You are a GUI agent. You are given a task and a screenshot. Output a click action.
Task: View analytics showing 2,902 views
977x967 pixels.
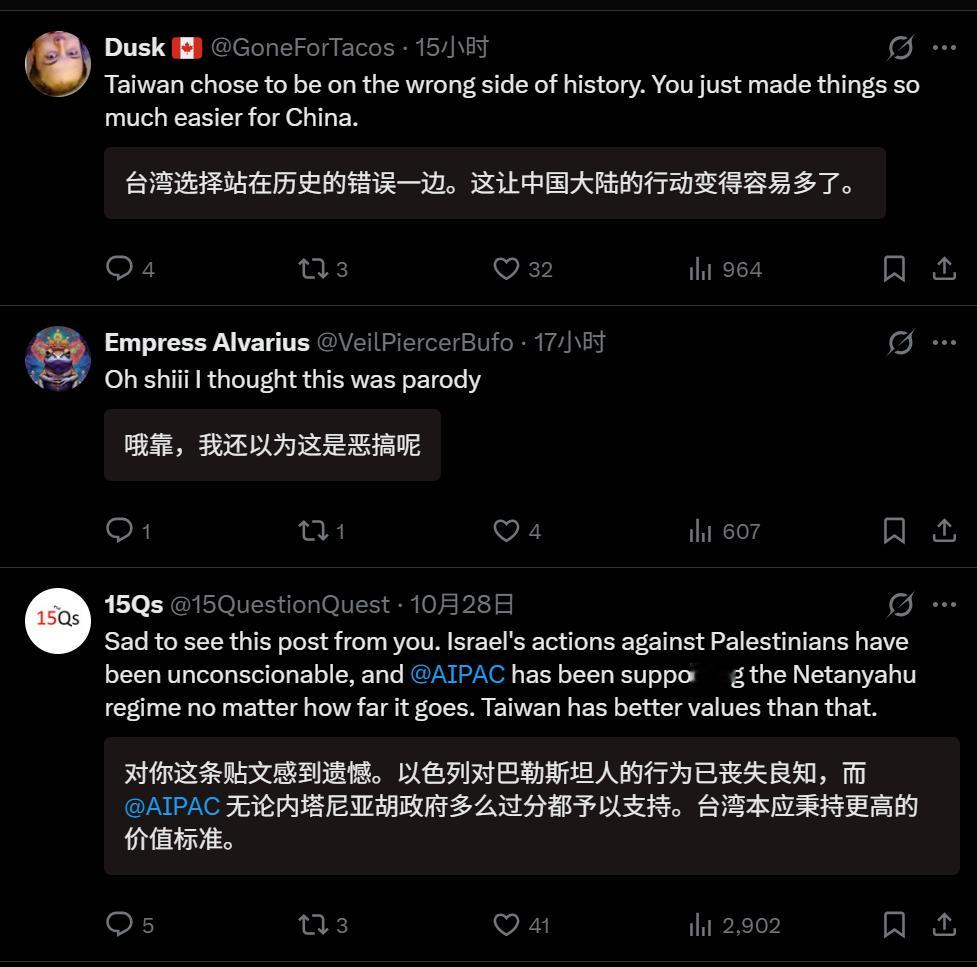point(735,925)
